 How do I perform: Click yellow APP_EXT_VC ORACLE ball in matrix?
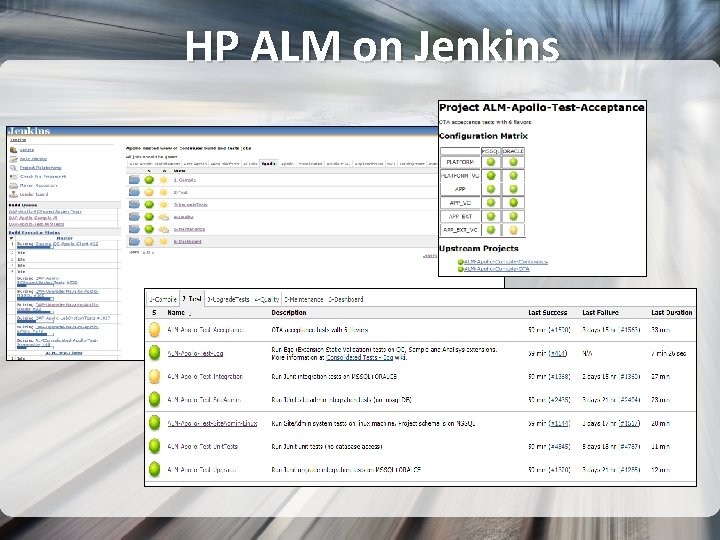pos(513,230)
